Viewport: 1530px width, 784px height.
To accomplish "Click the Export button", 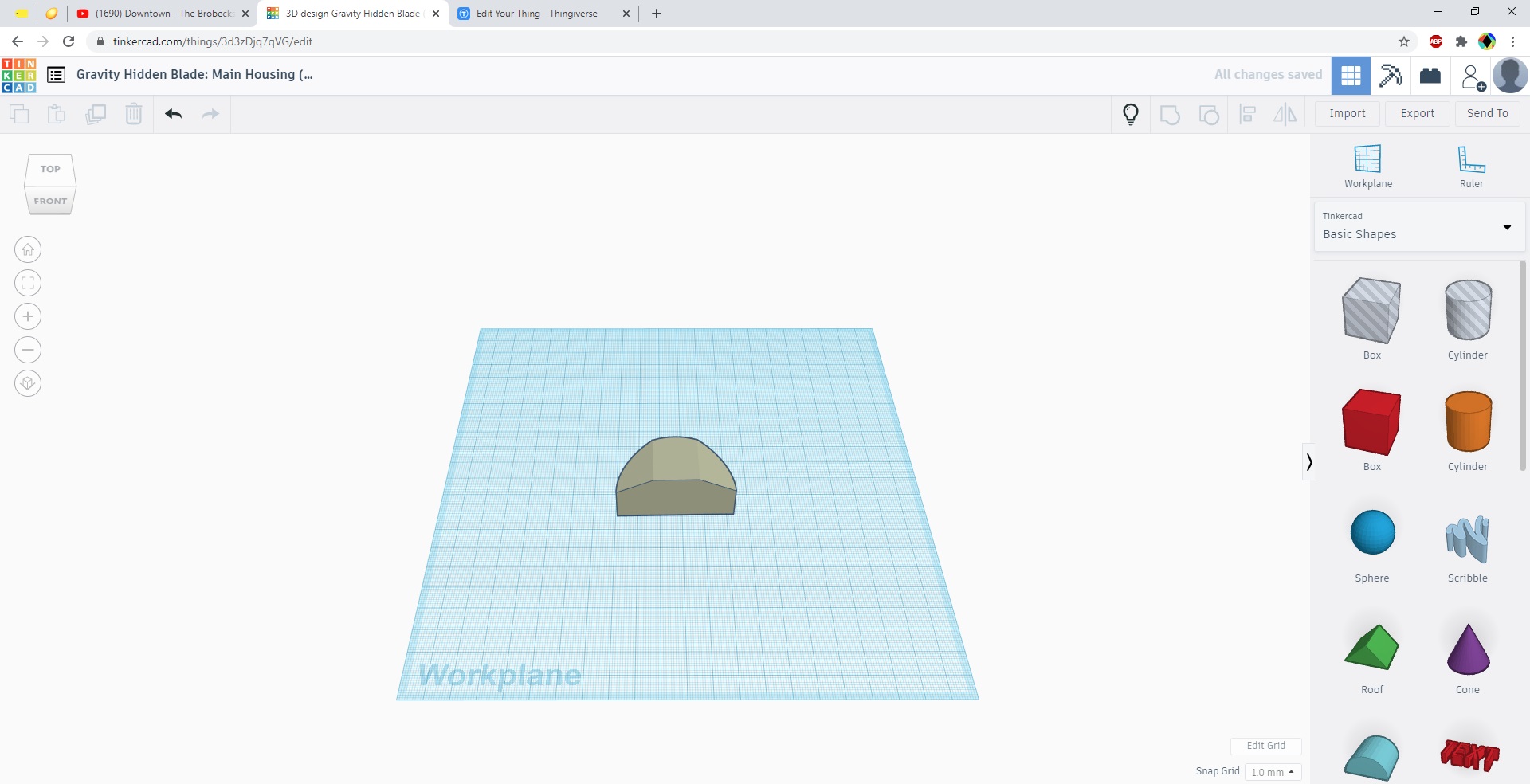I will 1417,113.
